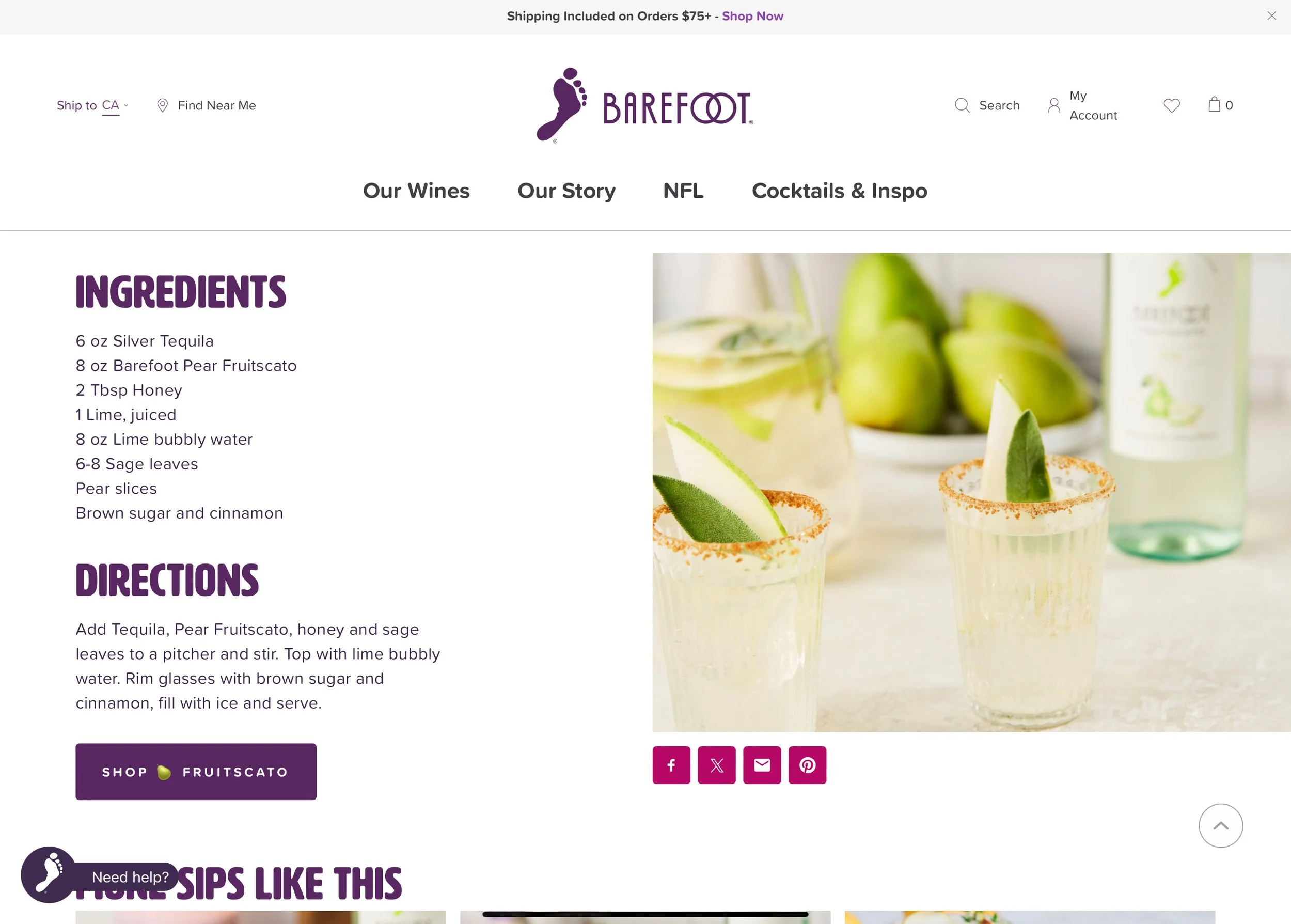Viewport: 1291px width, 924px height.
Task: Open the Our Wines menu
Action: tap(416, 191)
